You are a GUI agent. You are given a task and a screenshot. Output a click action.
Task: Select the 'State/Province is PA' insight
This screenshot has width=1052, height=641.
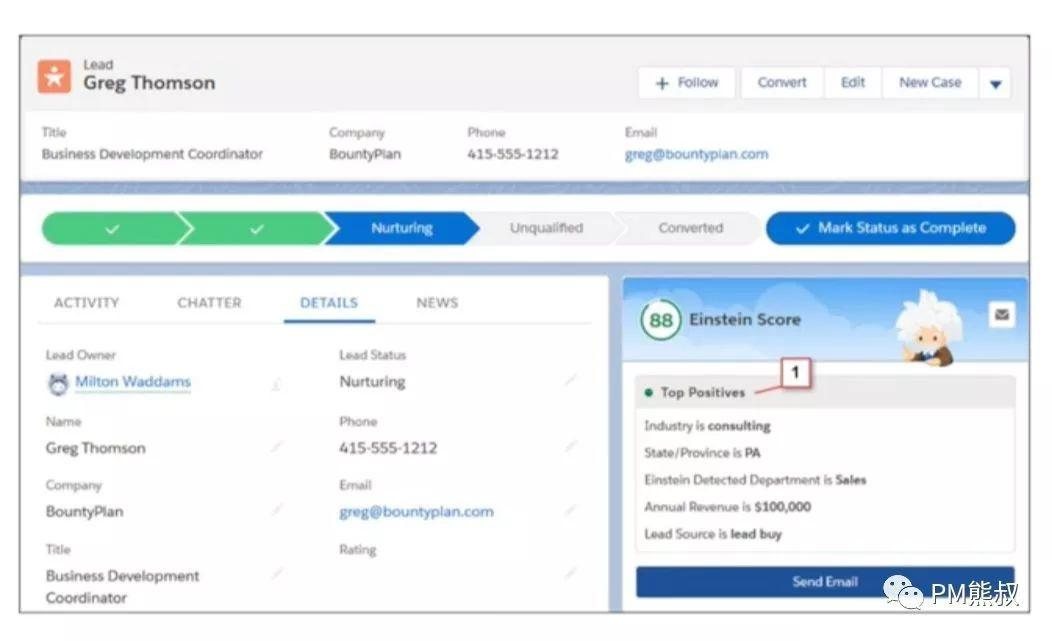pos(702,452)
